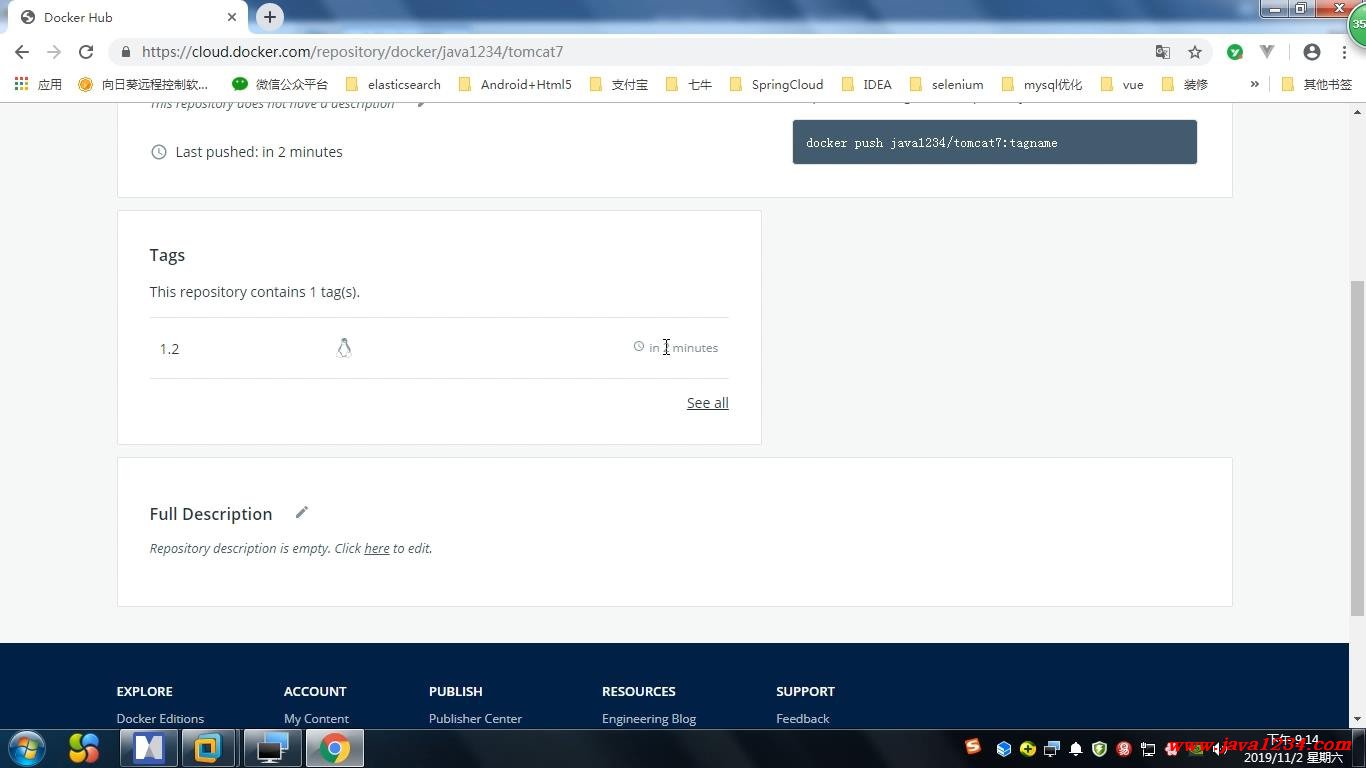Open the selenium bookmark folder
Image resolution: width=1366 pixels, height=768 pixels.
coord(946,84)
